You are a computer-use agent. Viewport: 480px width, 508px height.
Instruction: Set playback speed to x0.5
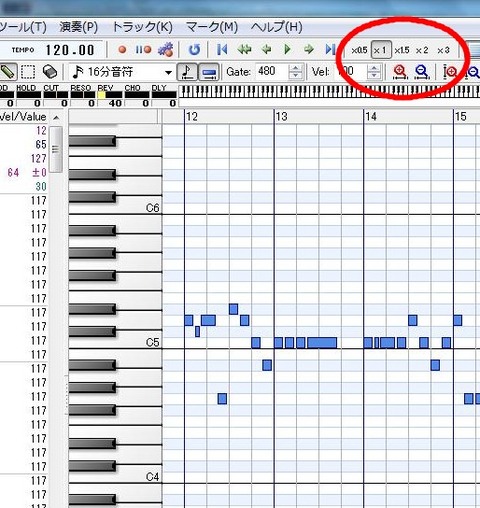[x=359, y=50]
